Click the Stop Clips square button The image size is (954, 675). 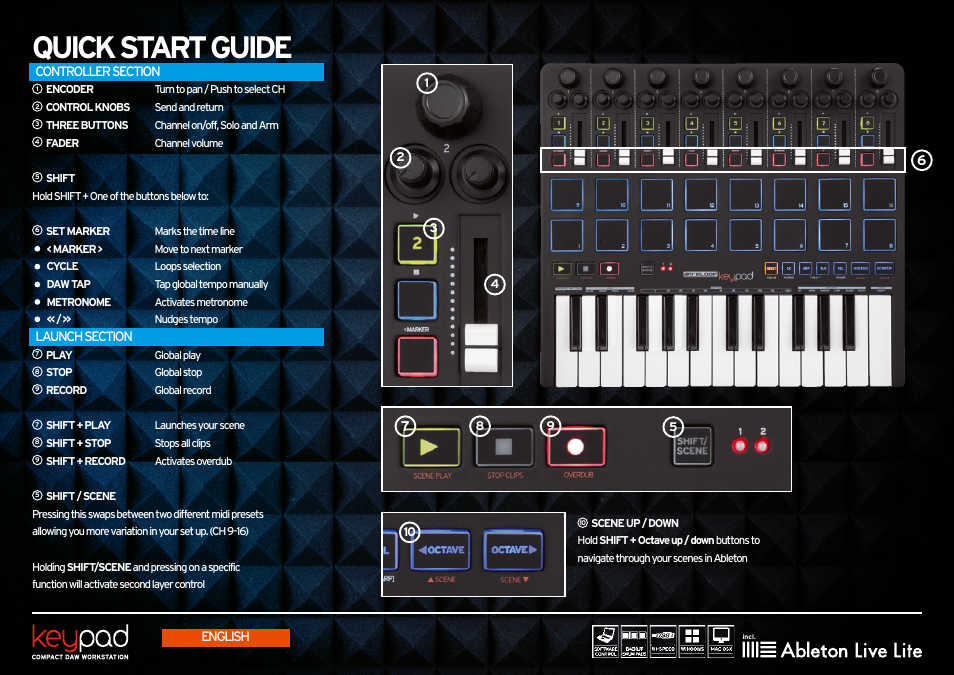[504, 447]
